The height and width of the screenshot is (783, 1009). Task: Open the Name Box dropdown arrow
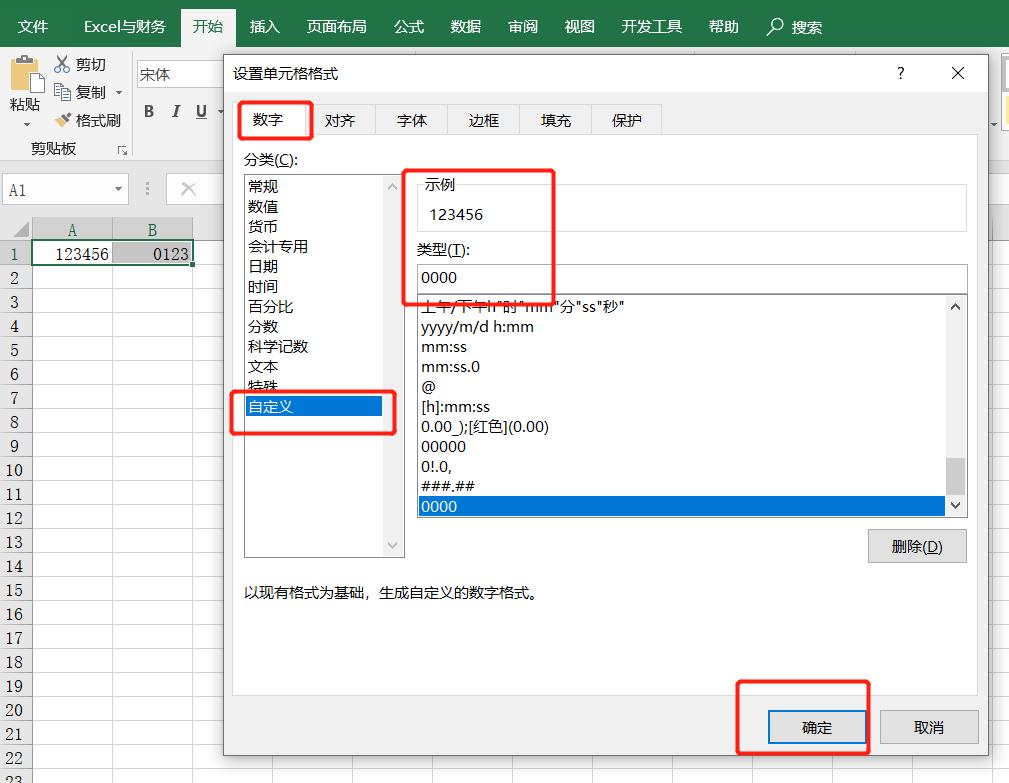(x=118, y=189)
